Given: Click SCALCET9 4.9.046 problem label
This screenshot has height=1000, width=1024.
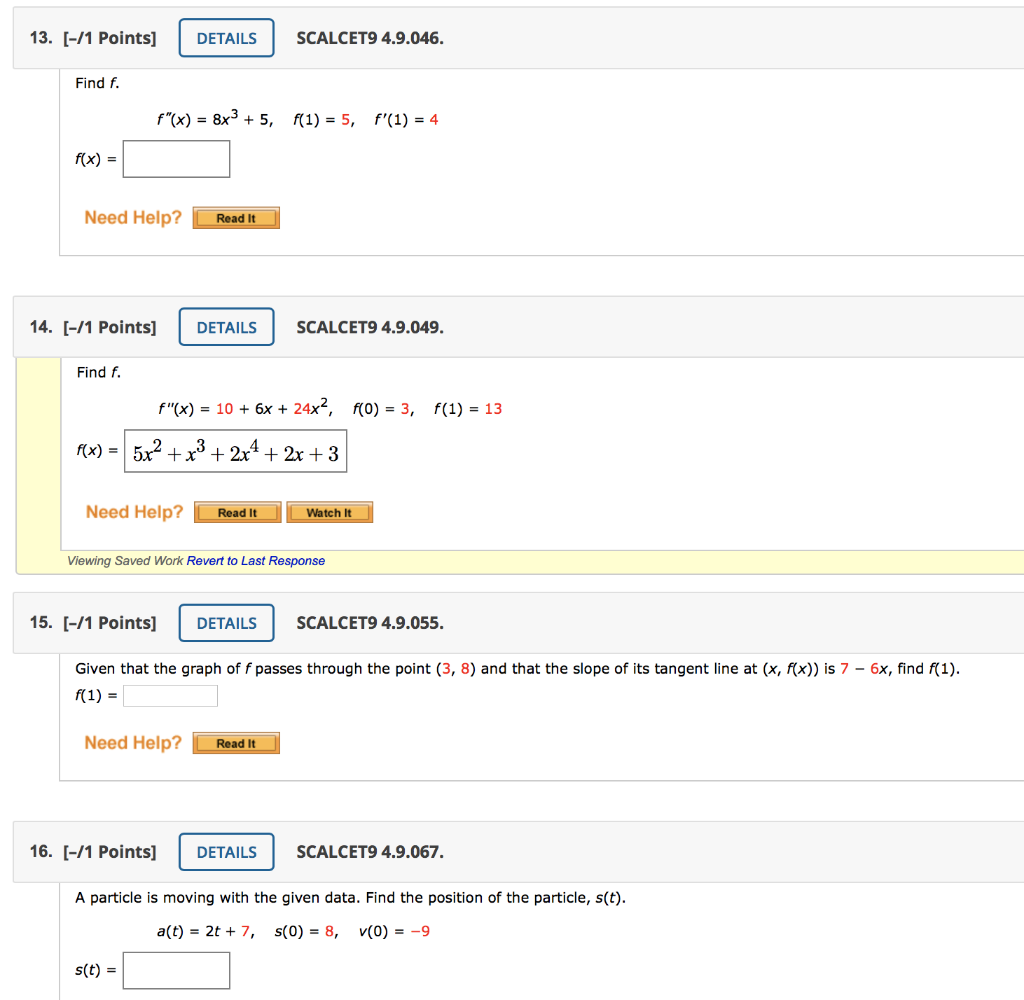Looking at the screenshot, I should click(369, 37).
